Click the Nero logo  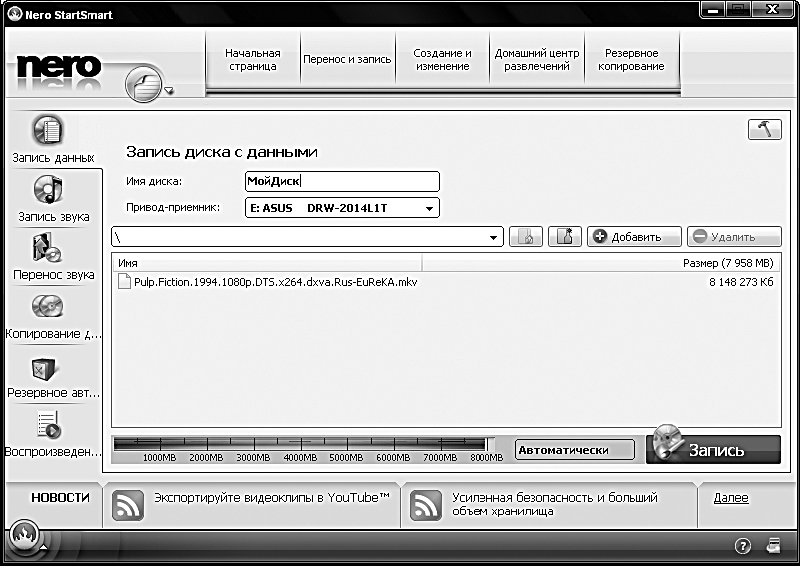59,67
